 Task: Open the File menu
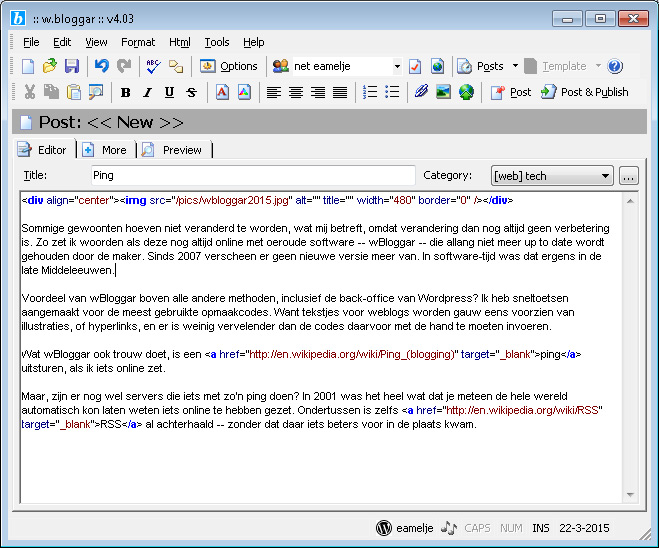[x=31, y=42]
